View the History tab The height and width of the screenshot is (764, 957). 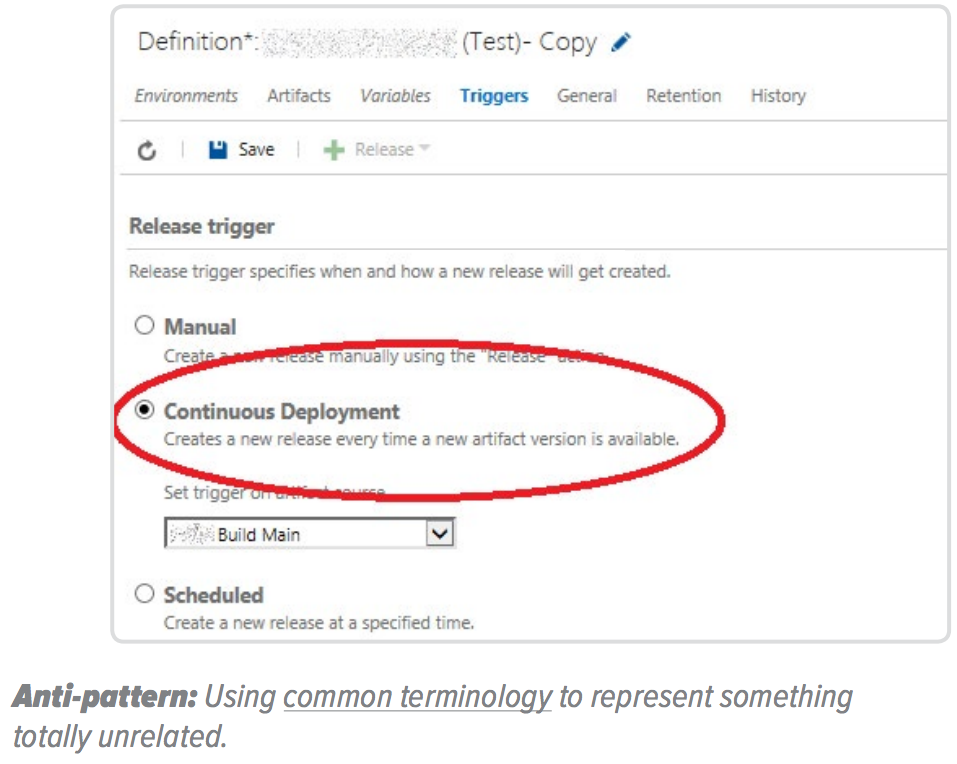point(778,96)
